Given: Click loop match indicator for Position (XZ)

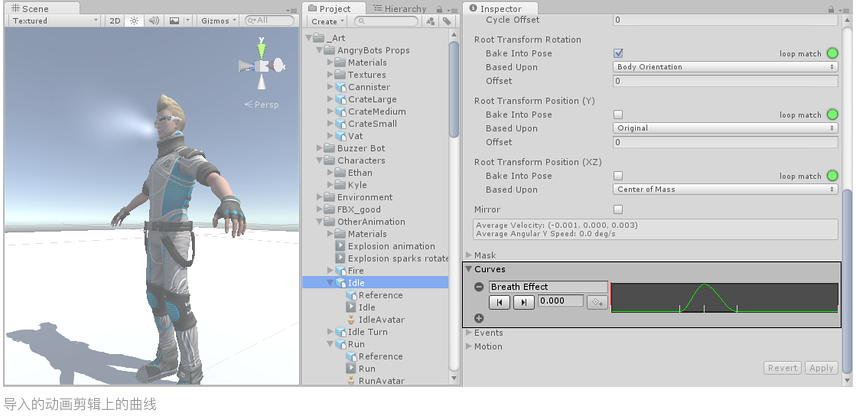Looking at the screenshot, I should pyautogui.click(x=832, y=176).
